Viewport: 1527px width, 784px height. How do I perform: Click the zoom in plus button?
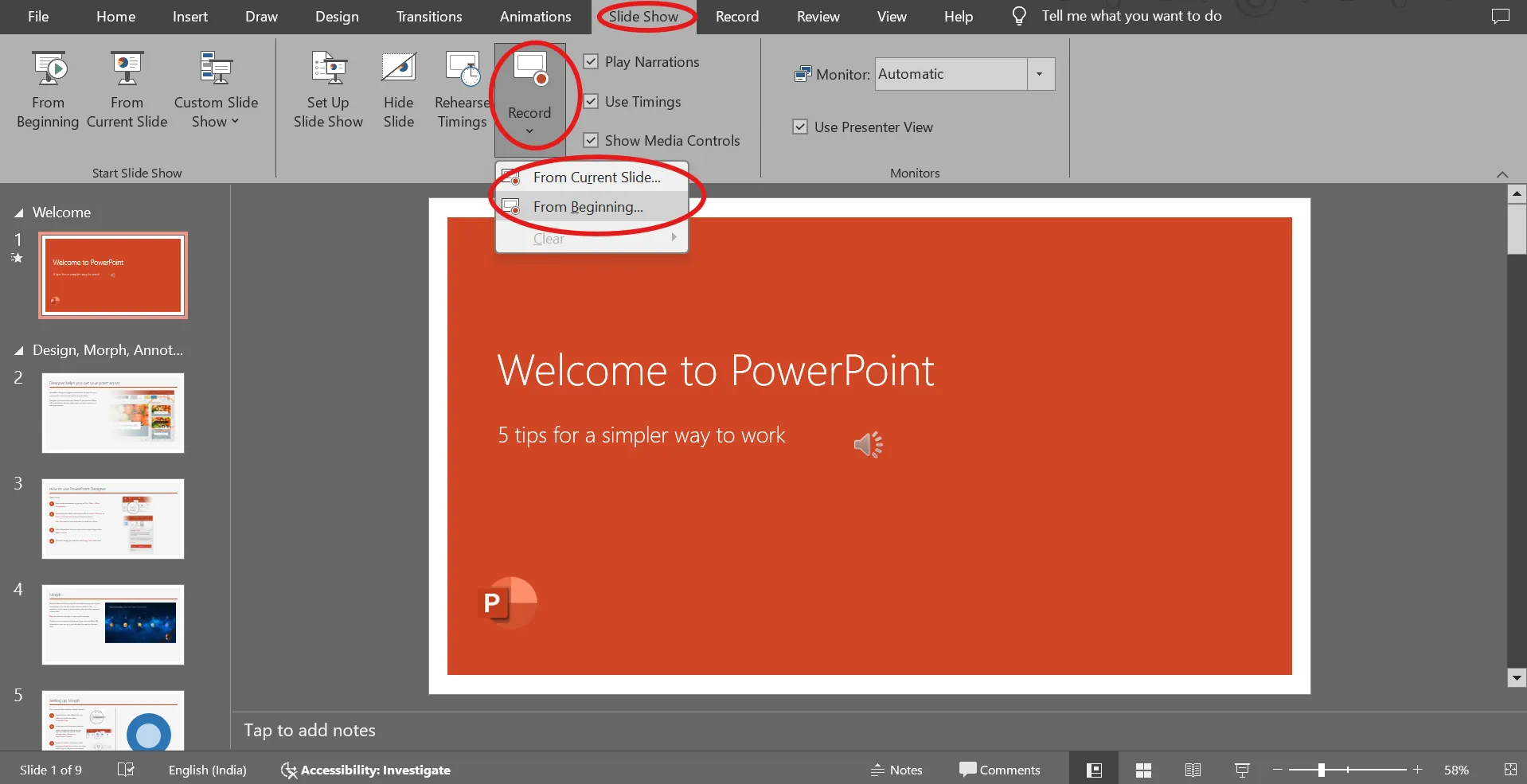(x=1417, y=770)
